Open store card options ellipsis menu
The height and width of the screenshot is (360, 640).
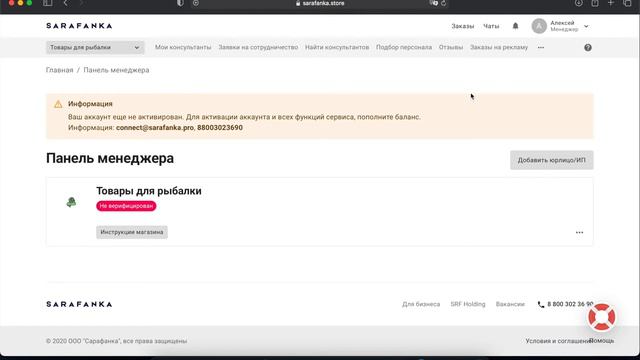[579, 232]
